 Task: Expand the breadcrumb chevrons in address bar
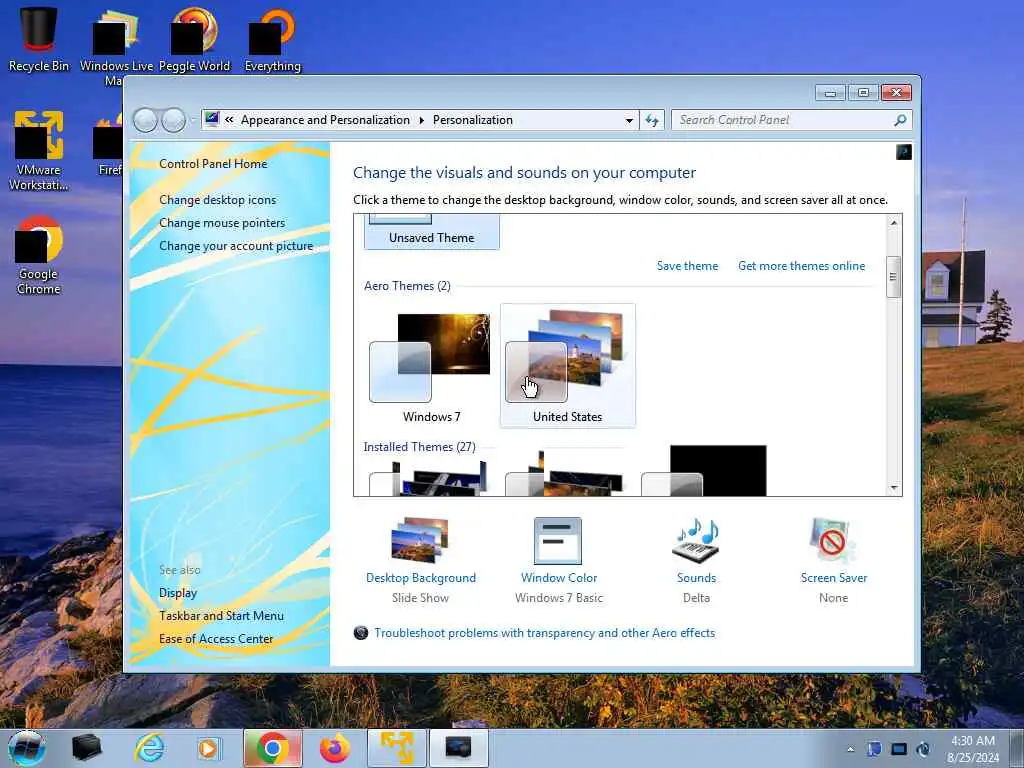point(229,120)
